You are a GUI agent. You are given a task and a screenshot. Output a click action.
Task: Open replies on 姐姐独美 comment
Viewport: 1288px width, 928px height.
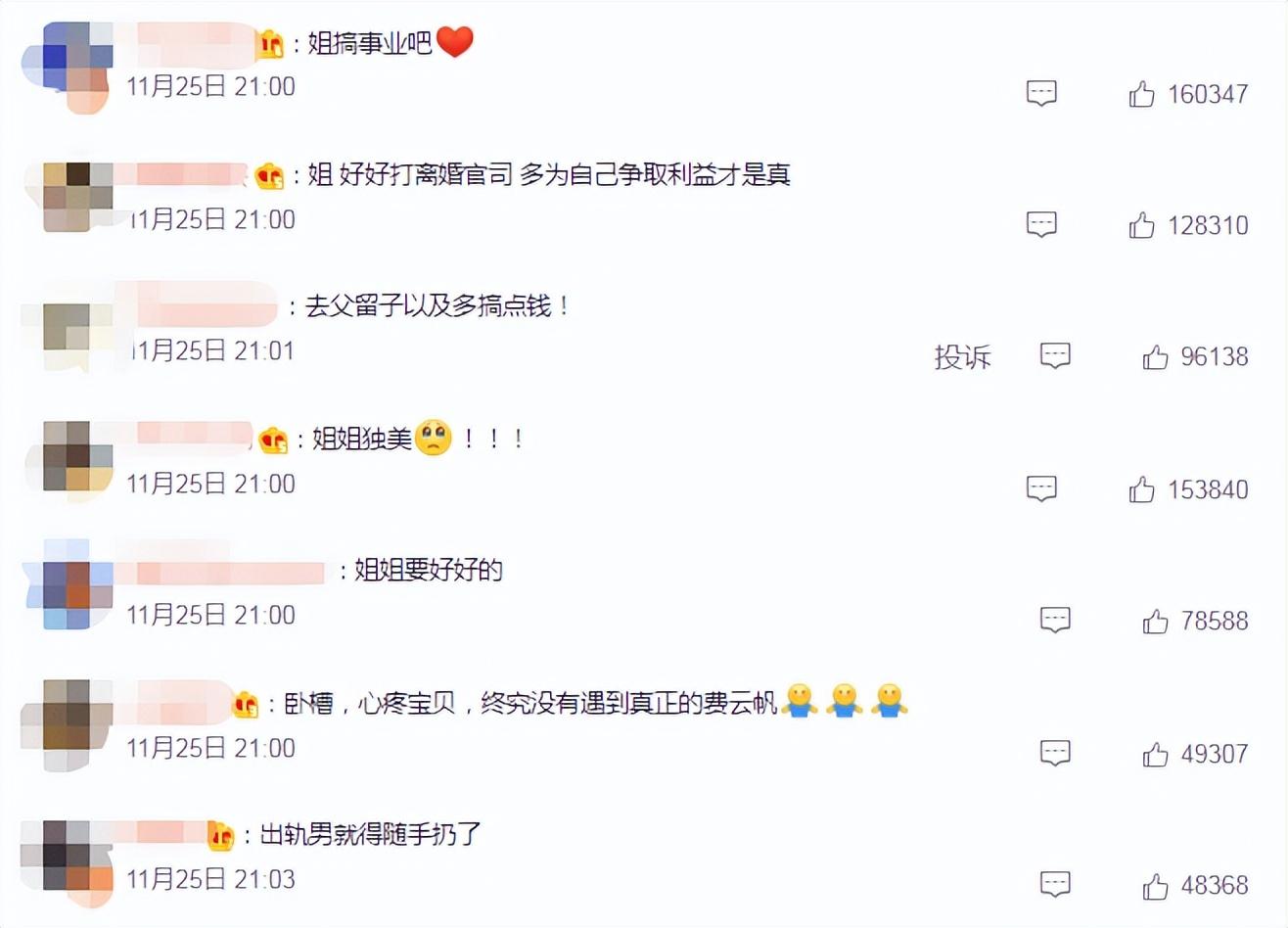click(x=1041, y=488)
